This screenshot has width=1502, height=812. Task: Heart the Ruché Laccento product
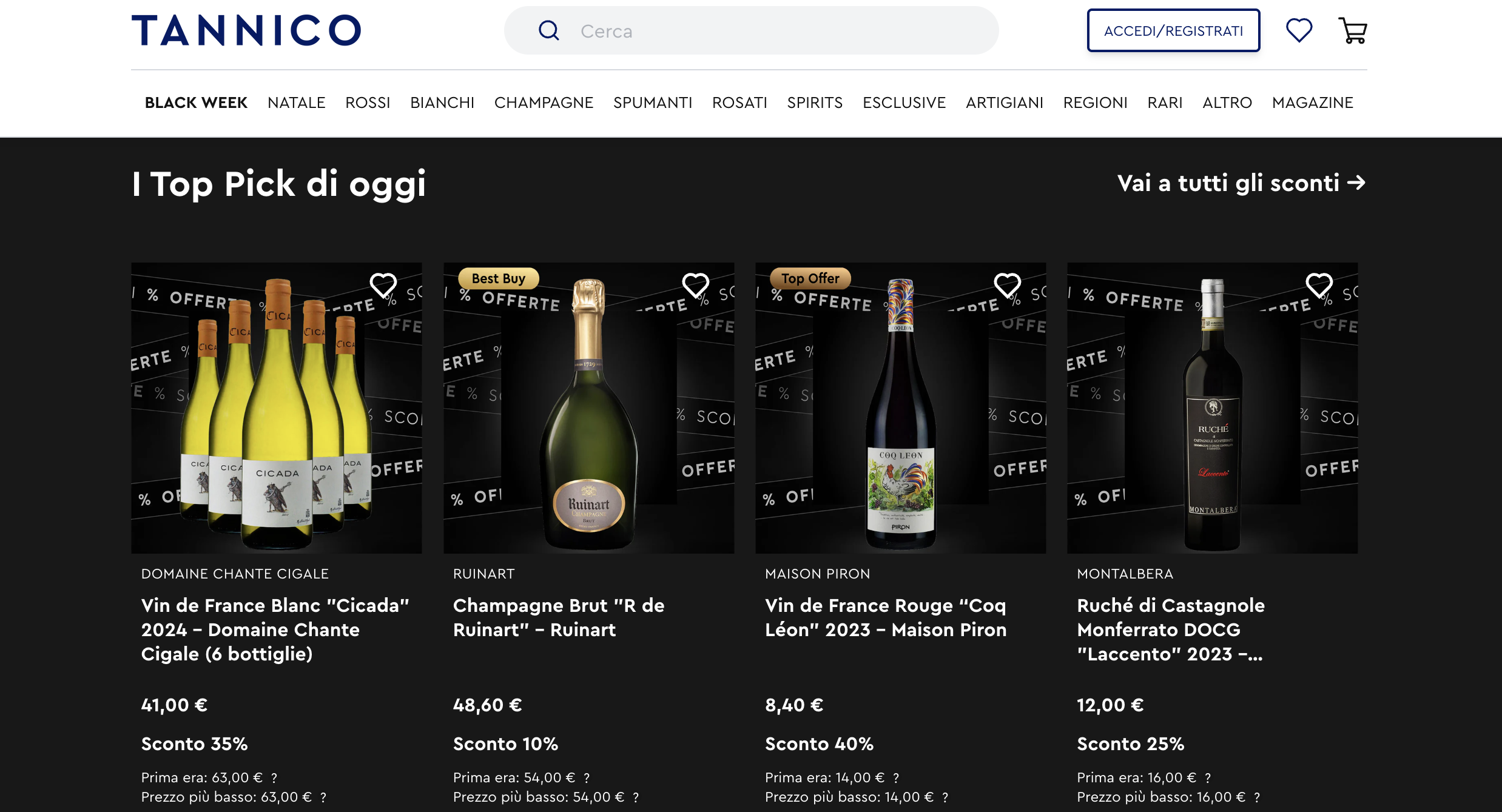click(1319, 285)
